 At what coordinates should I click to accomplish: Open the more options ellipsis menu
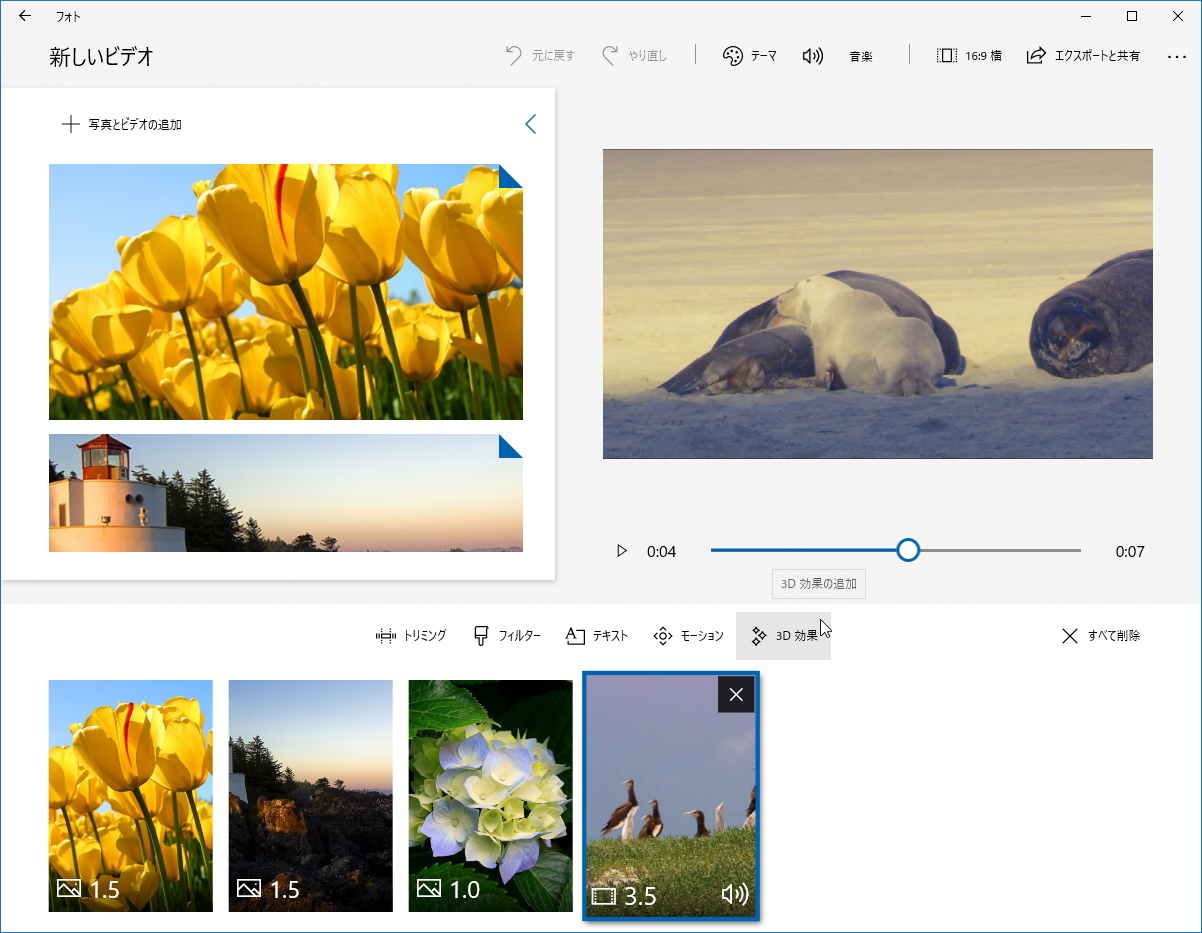tap(1176, 56)
